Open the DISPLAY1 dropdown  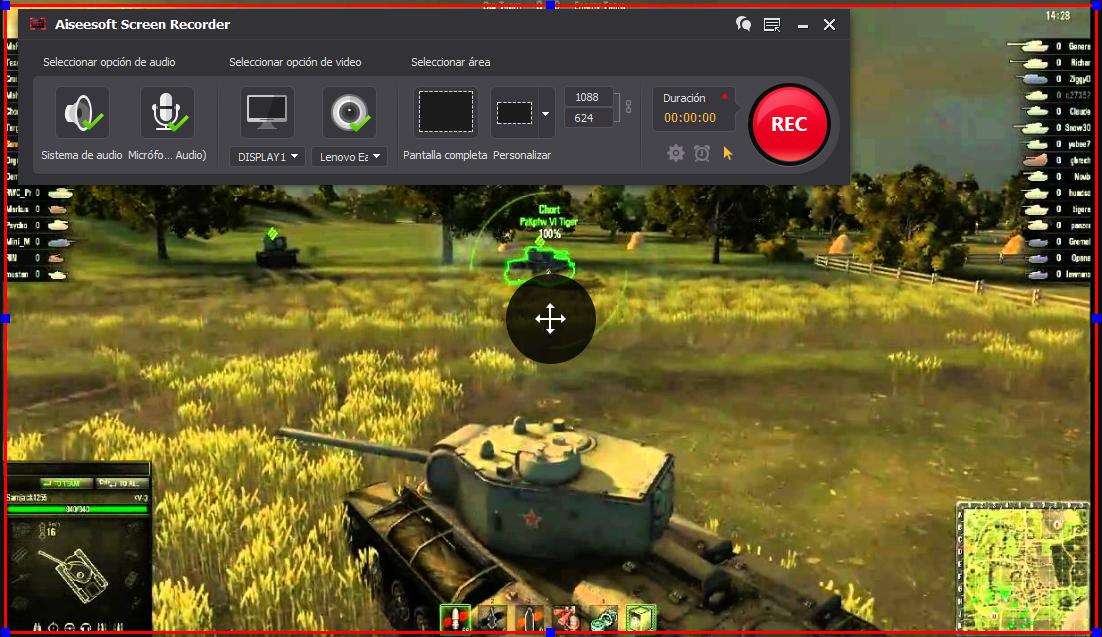(267, 156)
